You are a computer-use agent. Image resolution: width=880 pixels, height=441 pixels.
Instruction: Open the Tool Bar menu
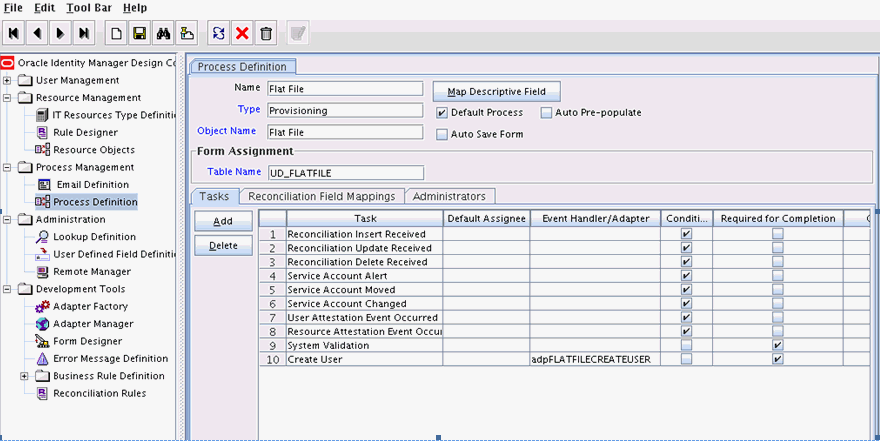coord(89,8)
